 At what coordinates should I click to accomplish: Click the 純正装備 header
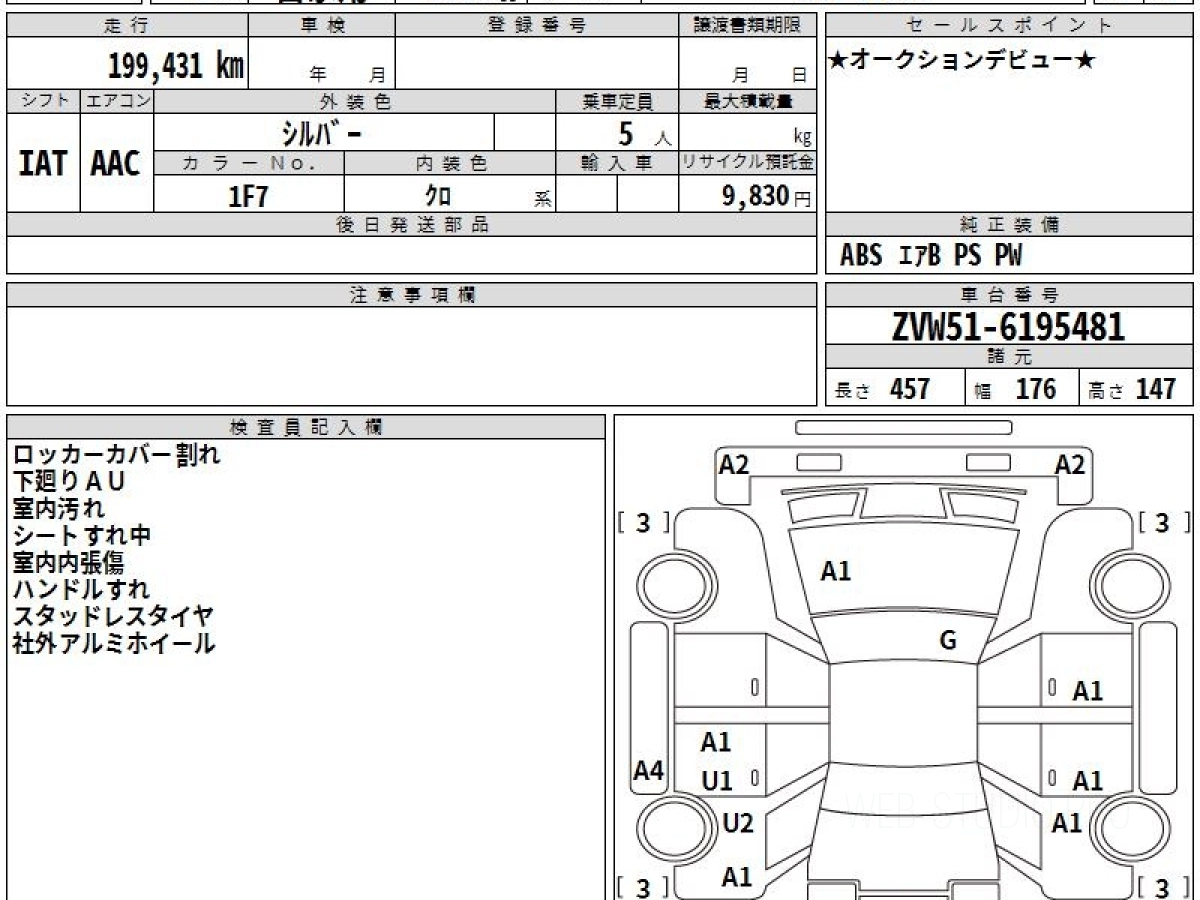click(x=1009, y=225)
